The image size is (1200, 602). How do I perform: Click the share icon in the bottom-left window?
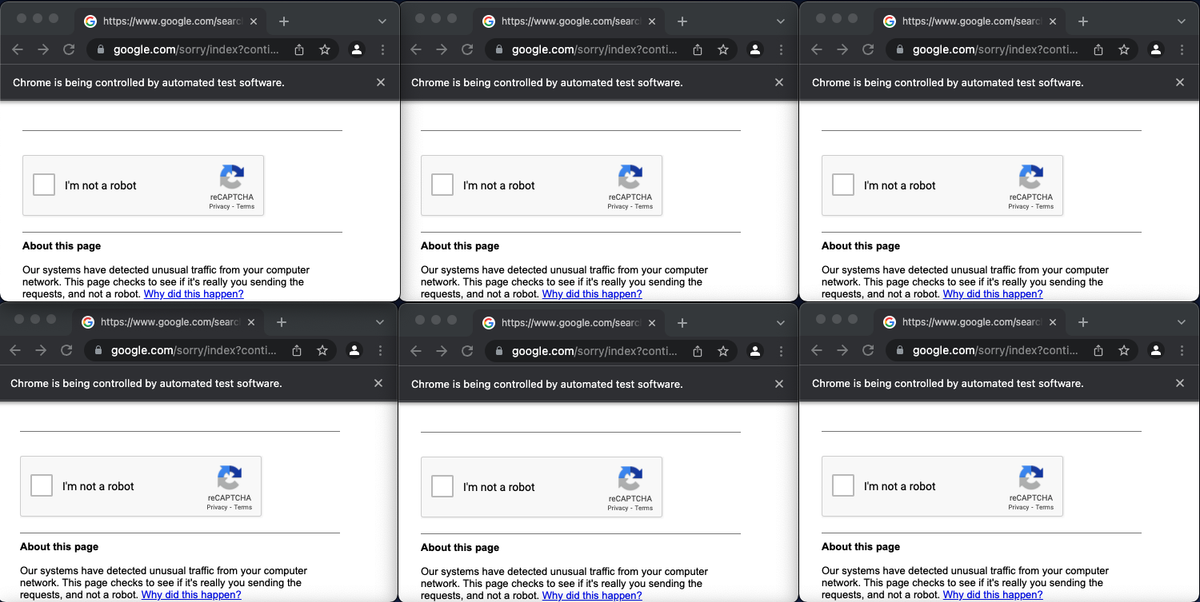tap(297, 350)
